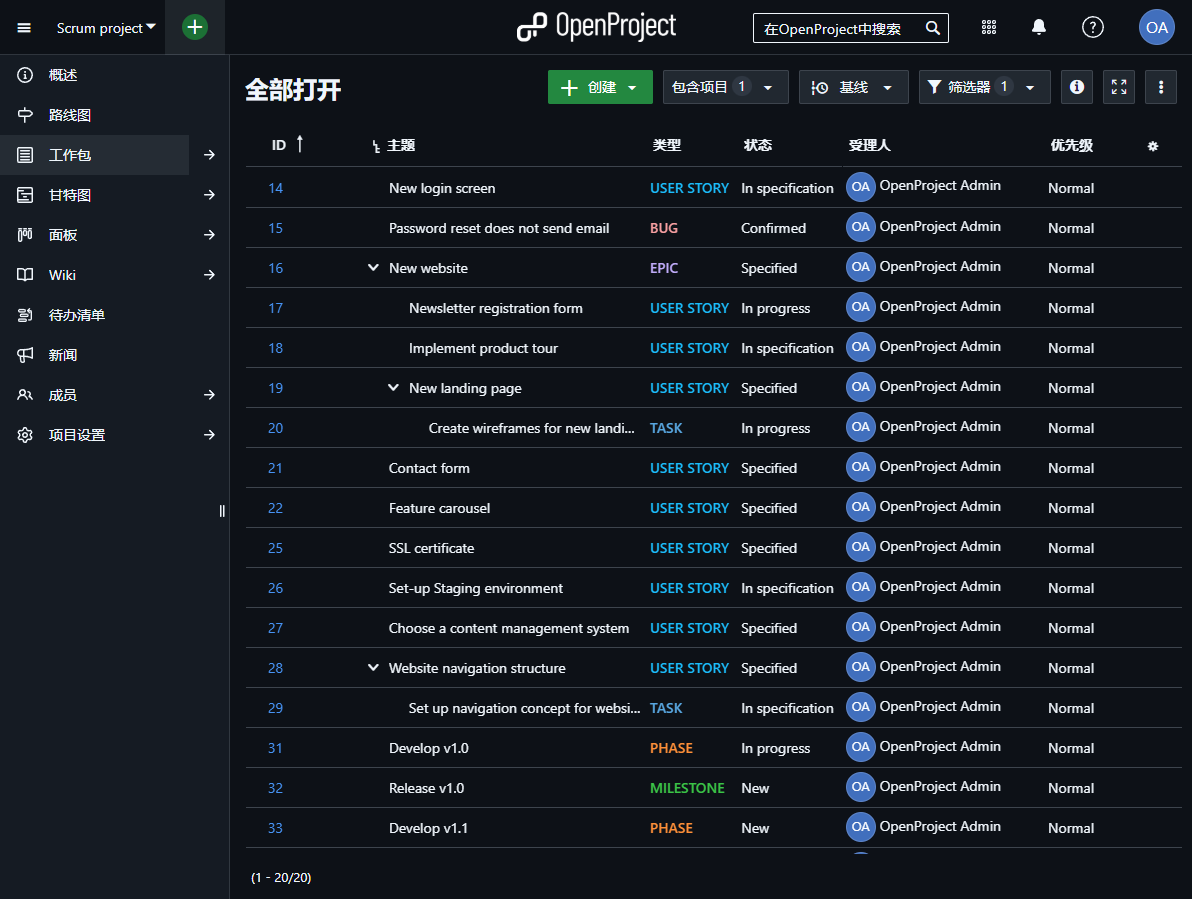Image resolution: width=1192 pixels, height=899 pixels.
Task: Click 'SSL certificate' subject
Action: [431, 548]
